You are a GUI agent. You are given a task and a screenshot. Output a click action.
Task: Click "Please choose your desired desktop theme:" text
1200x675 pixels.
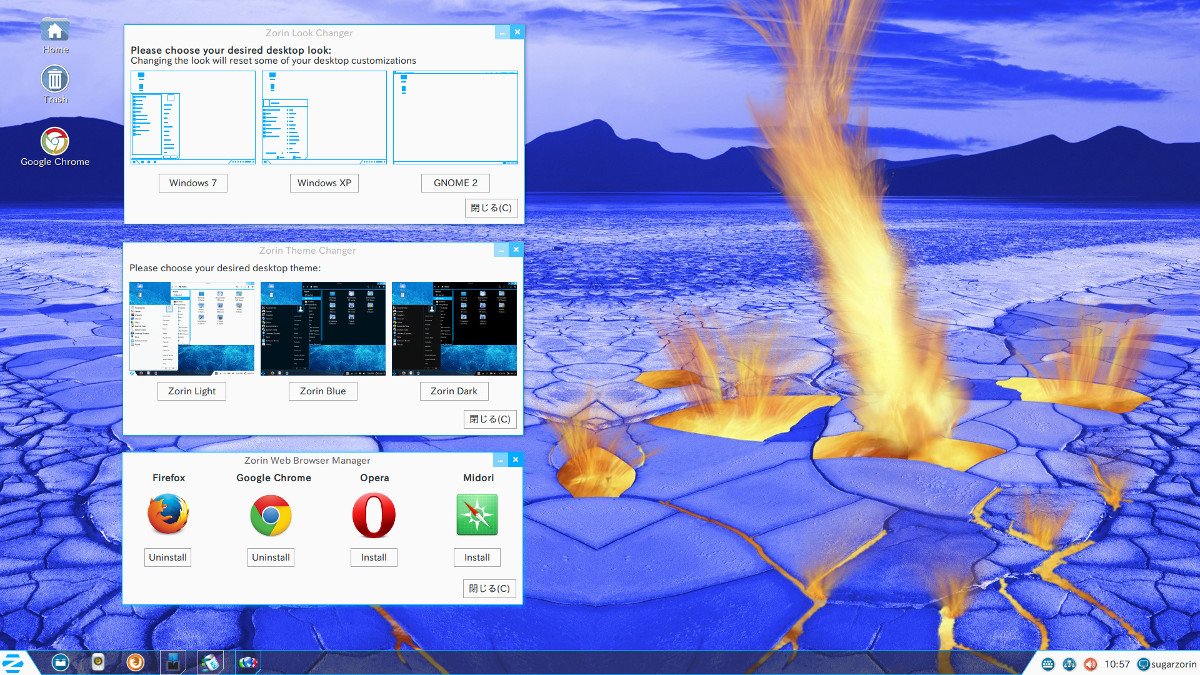coord(225,268)
